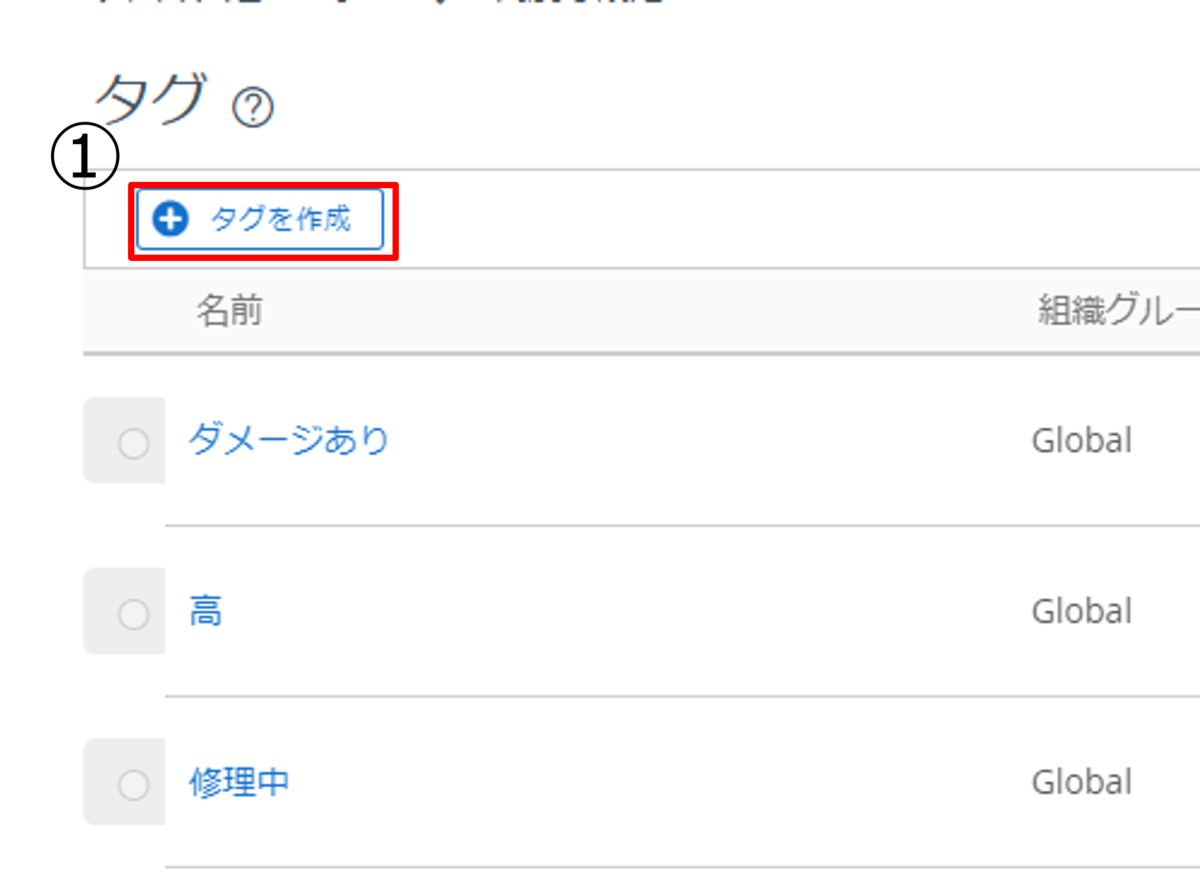Select the ダメージあり row radio button
The width and height of the screenshot is (1200, 878).
133,443
